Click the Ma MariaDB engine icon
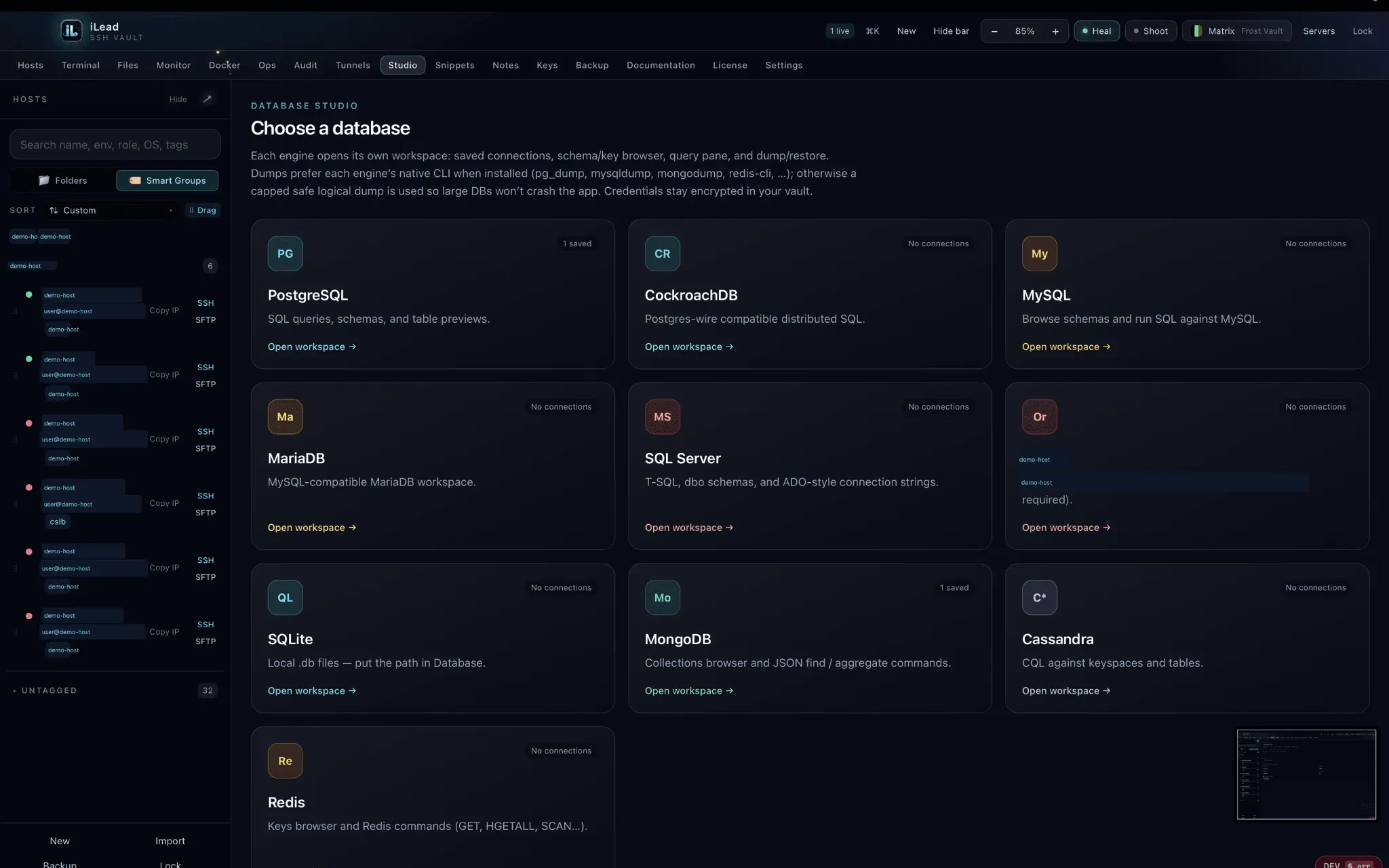The image size is (1389, 868). click(285, 416)
